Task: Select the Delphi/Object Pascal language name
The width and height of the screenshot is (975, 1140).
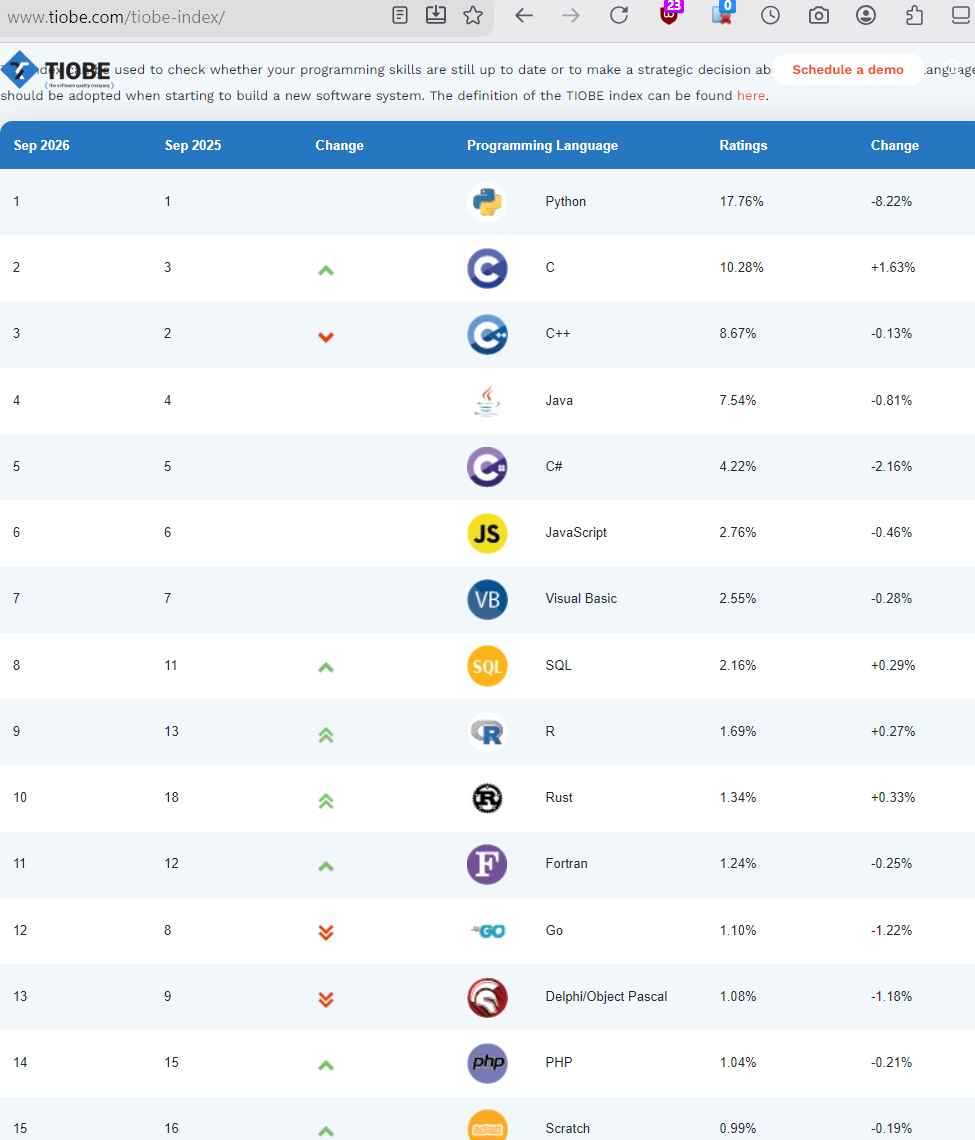Action: tap(606, 997)
